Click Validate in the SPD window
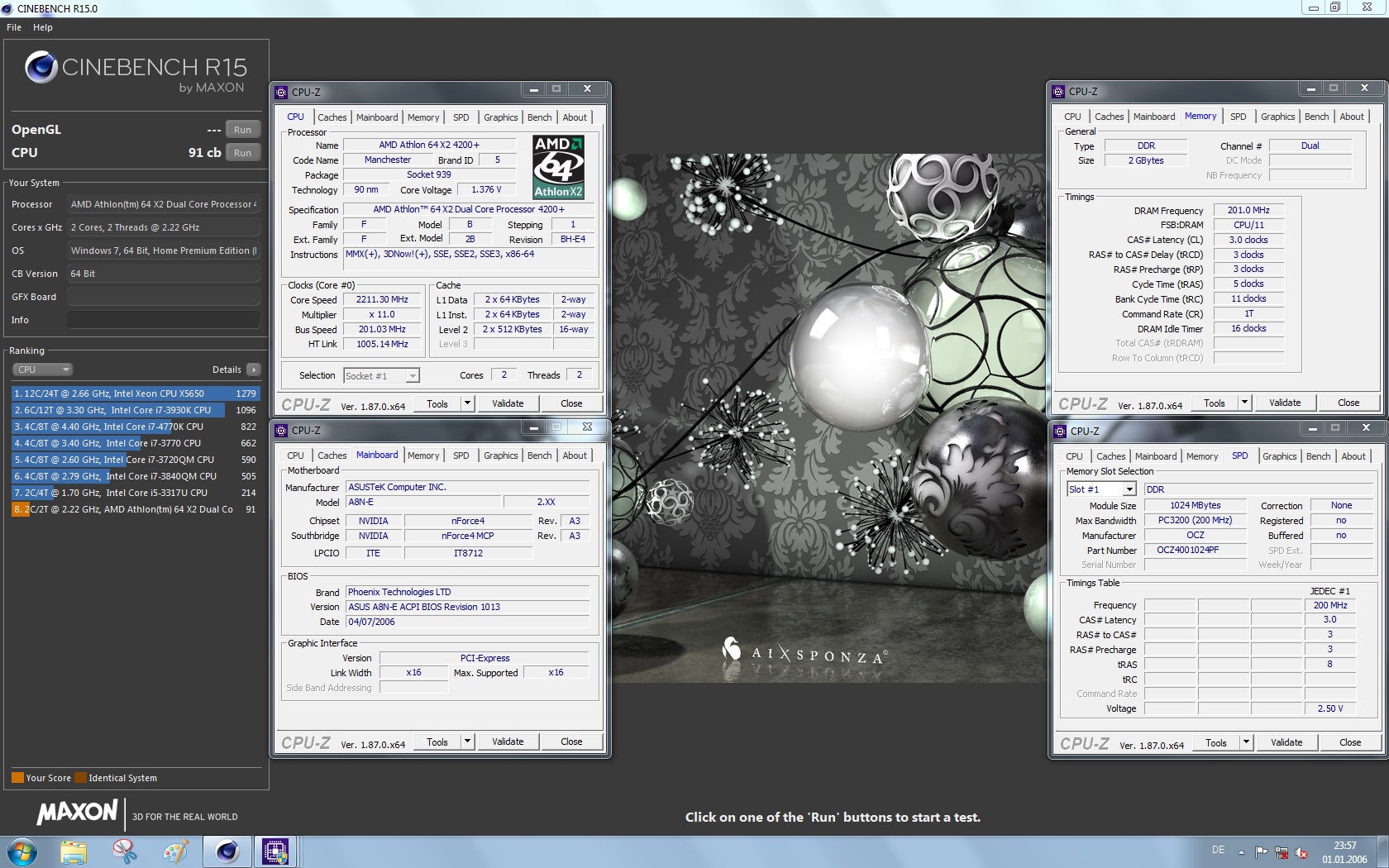Viewport: 1389px width, 868px height. point(1286,742)
